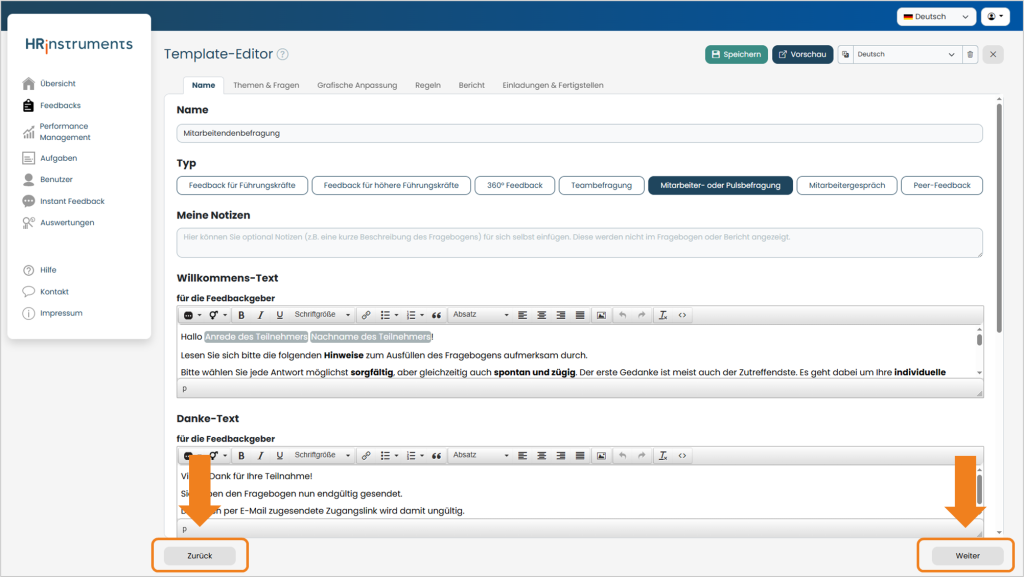The image size is (1024, 577).
Task: Select the Mitarbeitergespräch type
Action: tap(847, 185)
